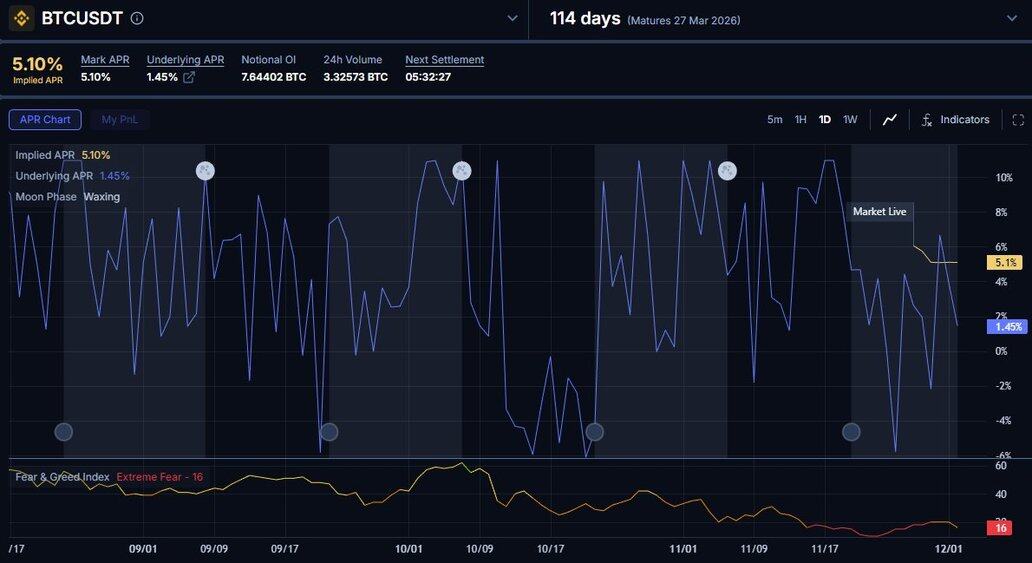Click the Mark APR label link
Viewport: 1032px width, 563px height.
coord(105,60)
